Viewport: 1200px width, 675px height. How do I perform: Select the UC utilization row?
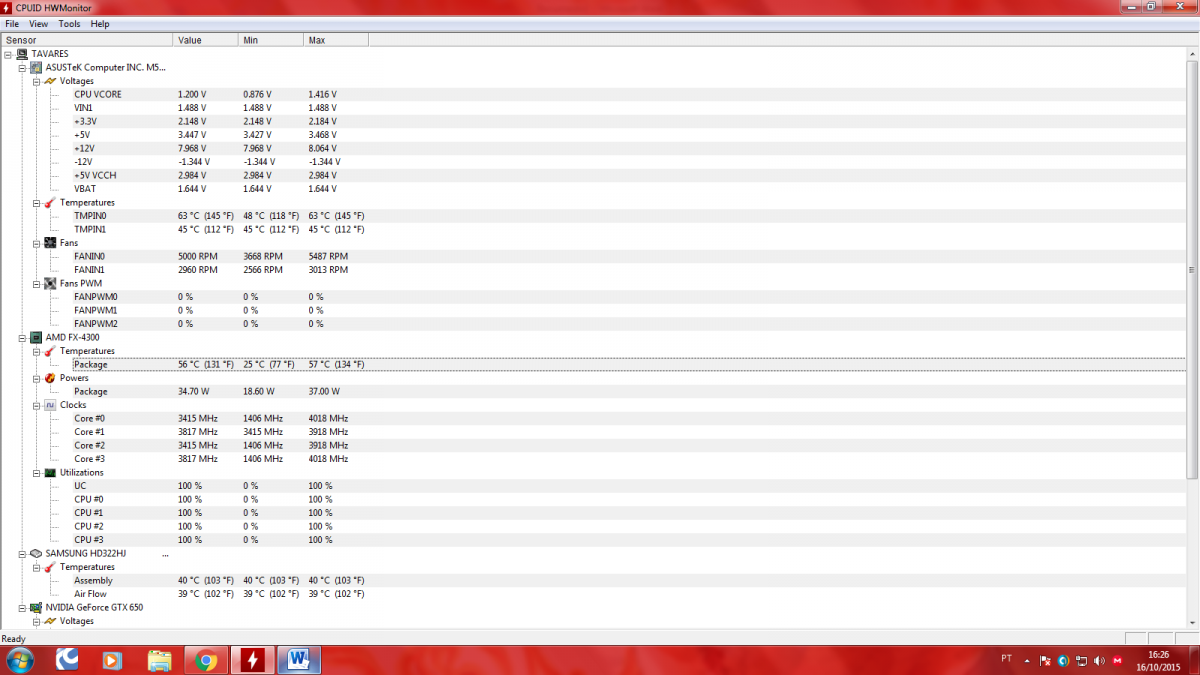click(630, 486)
